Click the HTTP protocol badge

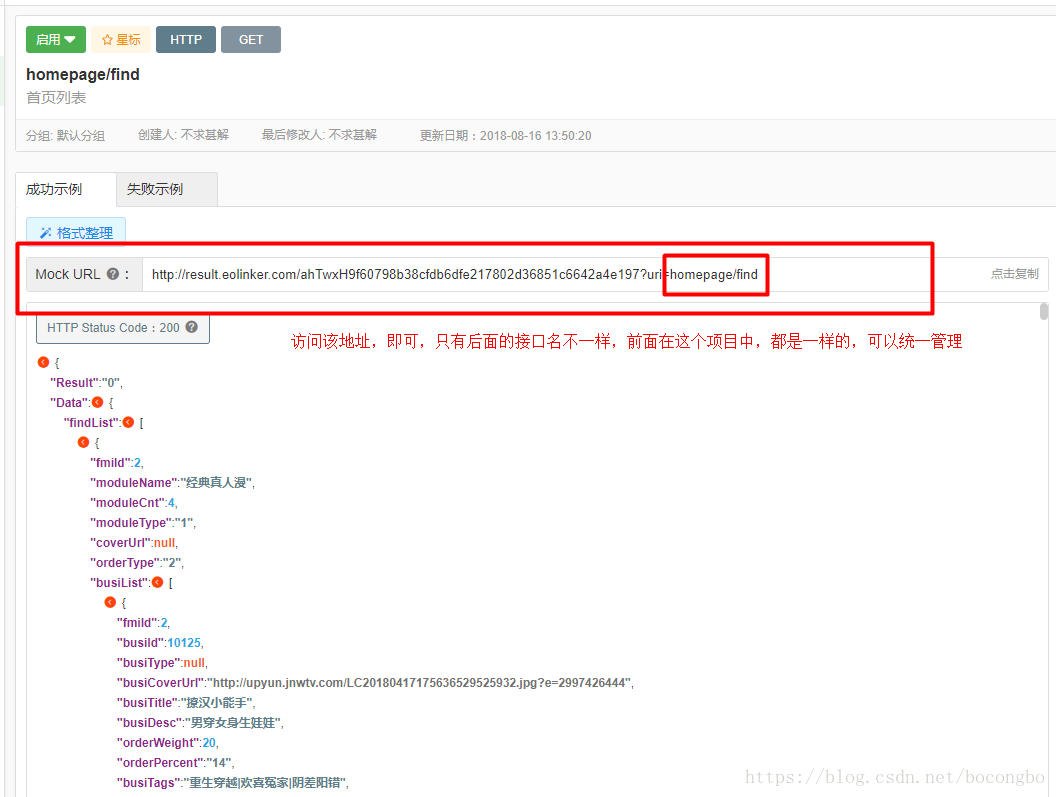[186, 40]
